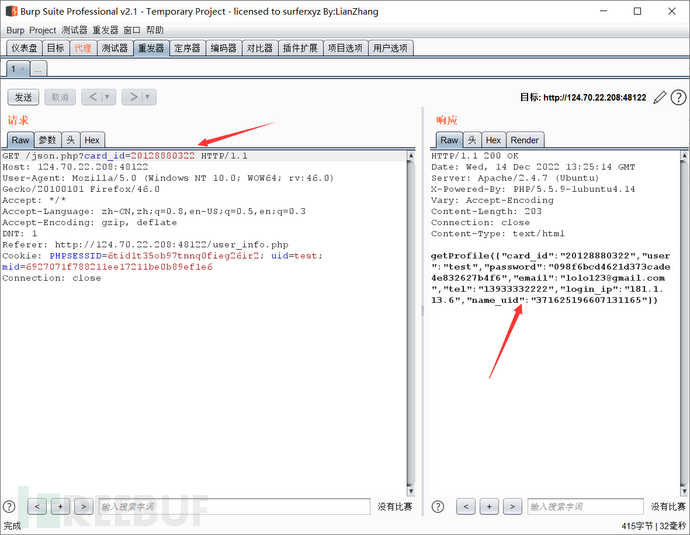Viewport: 690px width, 535px height.
Task: Go forward in history with the > button
Action: pyautogui.click(x=132, y=97)
